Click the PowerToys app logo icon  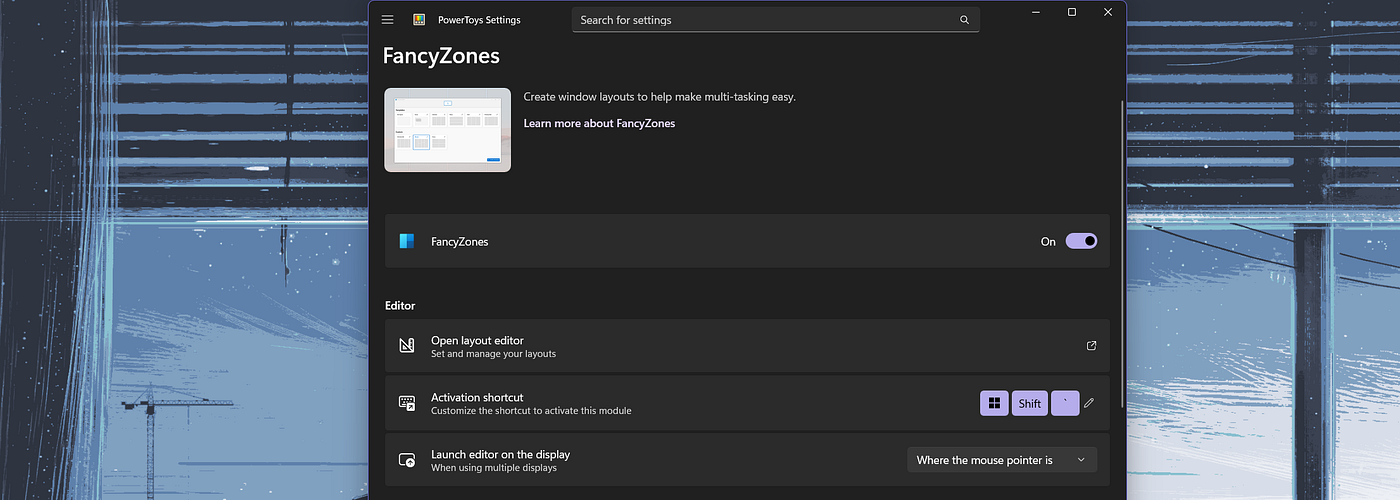tap(419, 20)
